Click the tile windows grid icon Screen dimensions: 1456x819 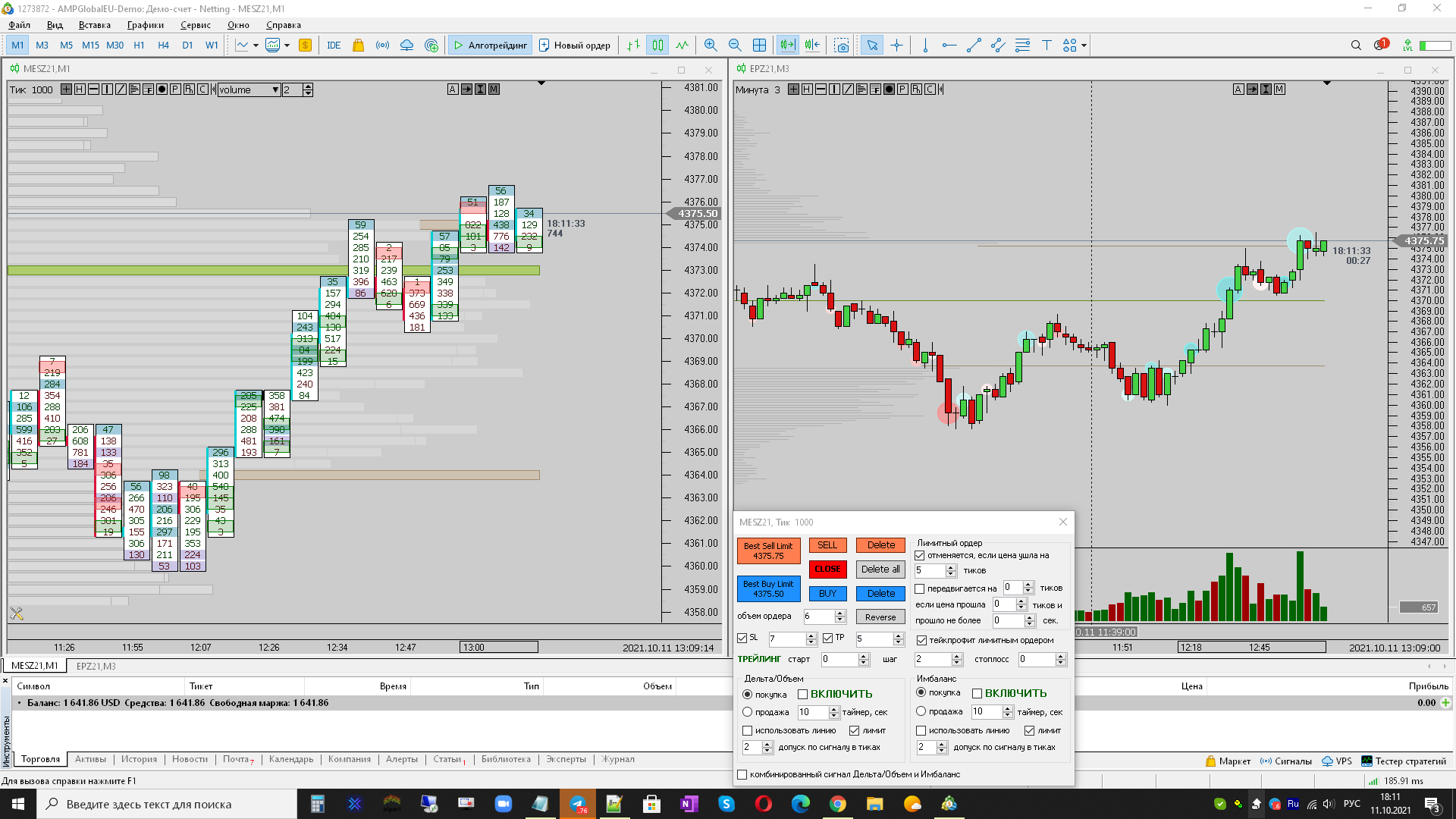click(x=759, y=45)
